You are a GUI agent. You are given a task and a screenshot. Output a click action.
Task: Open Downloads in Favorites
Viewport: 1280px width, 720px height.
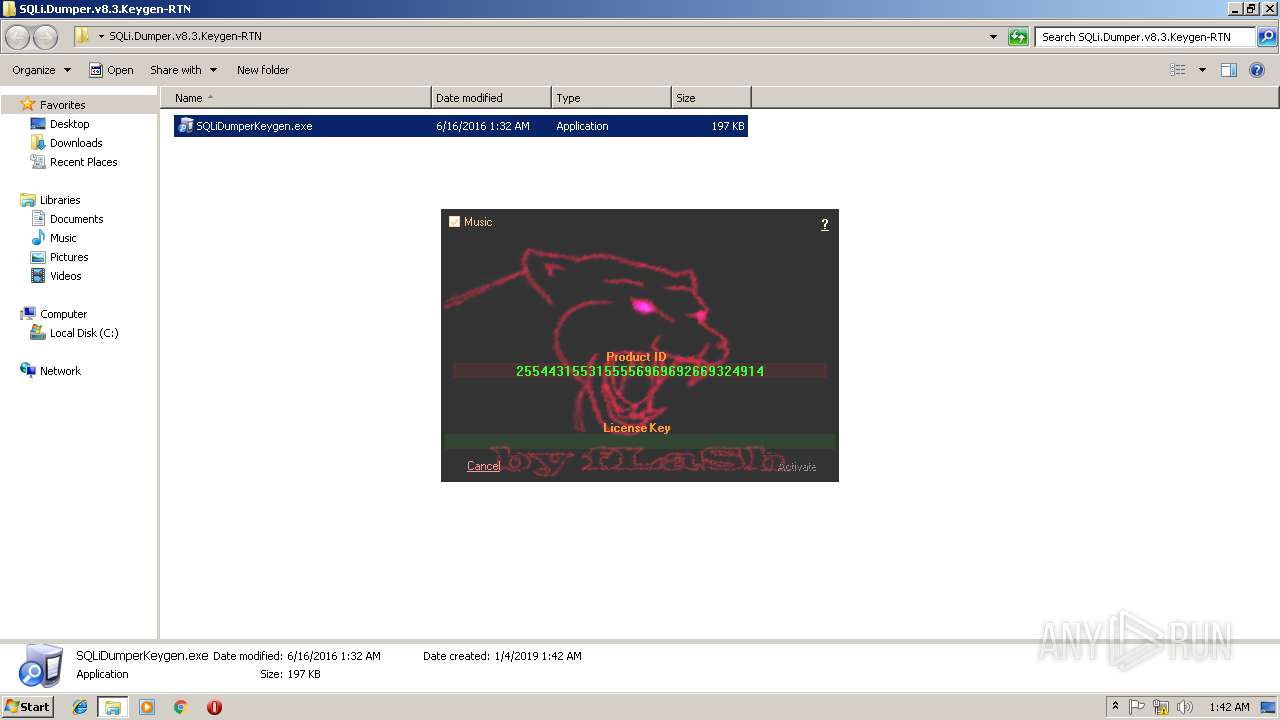pyautogui.click(x=76, y=143)
